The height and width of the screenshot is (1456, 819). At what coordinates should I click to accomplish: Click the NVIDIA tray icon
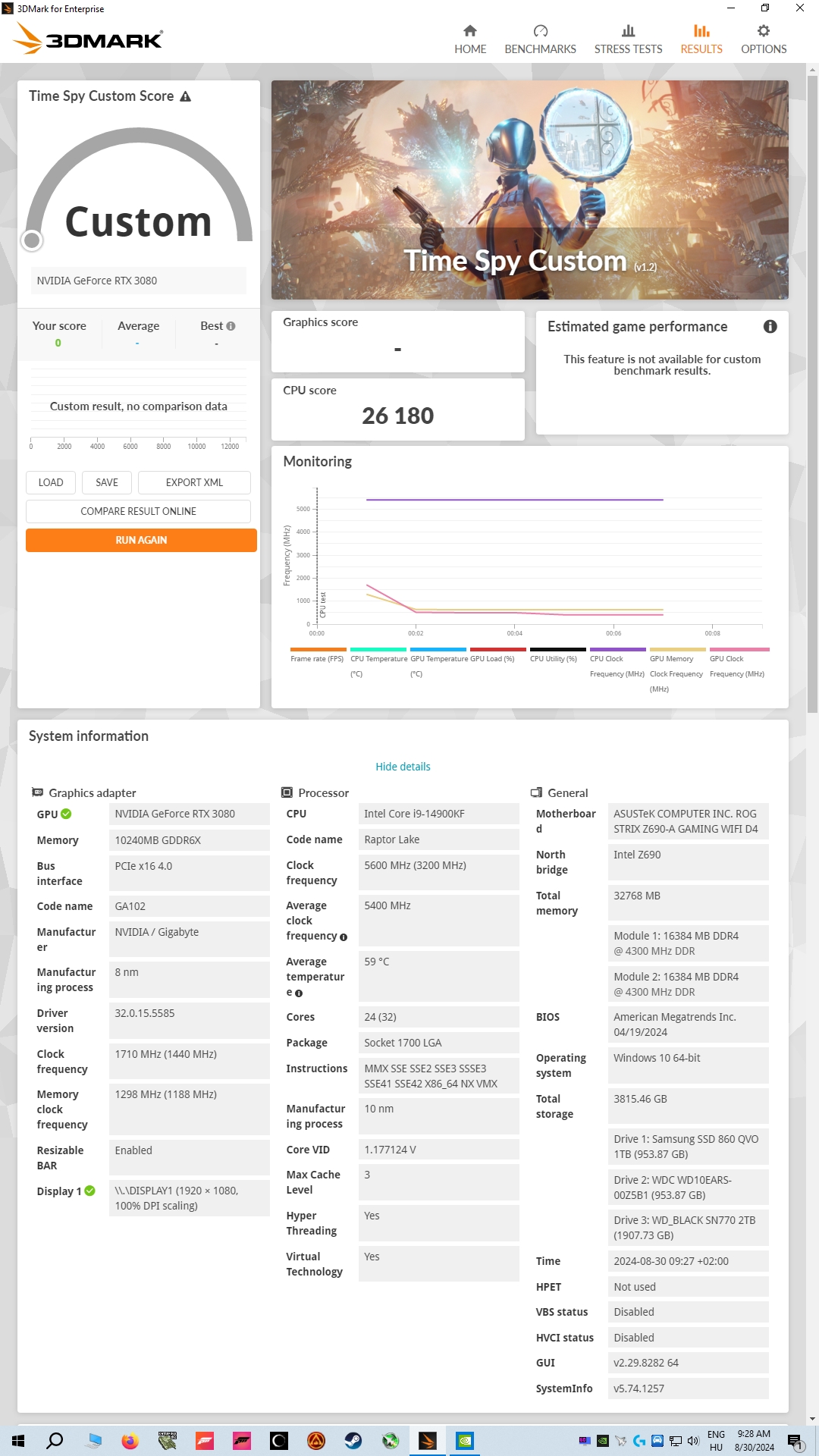point(602,1441)
